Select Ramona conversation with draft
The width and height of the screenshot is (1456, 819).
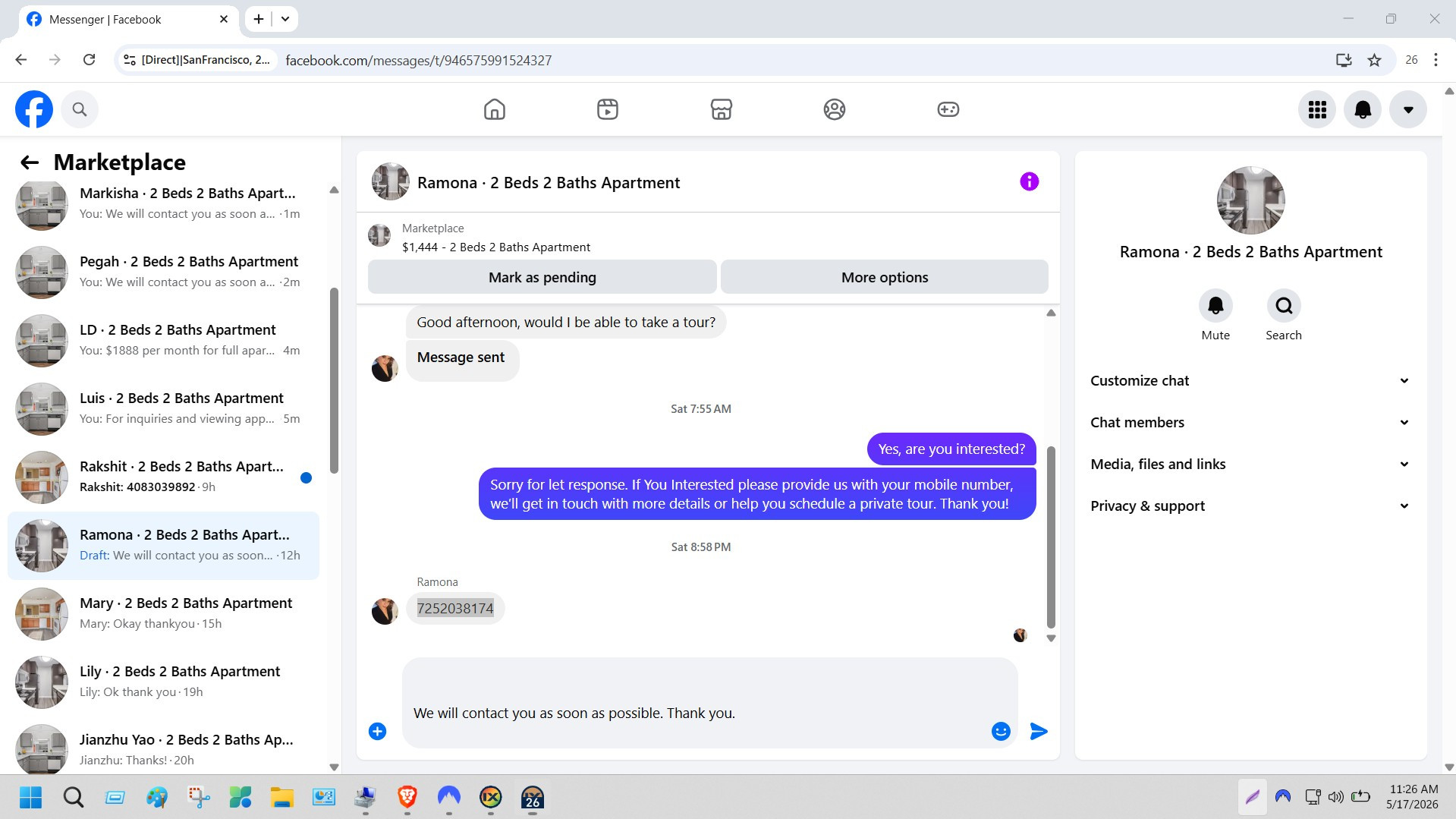coord(163,546)
